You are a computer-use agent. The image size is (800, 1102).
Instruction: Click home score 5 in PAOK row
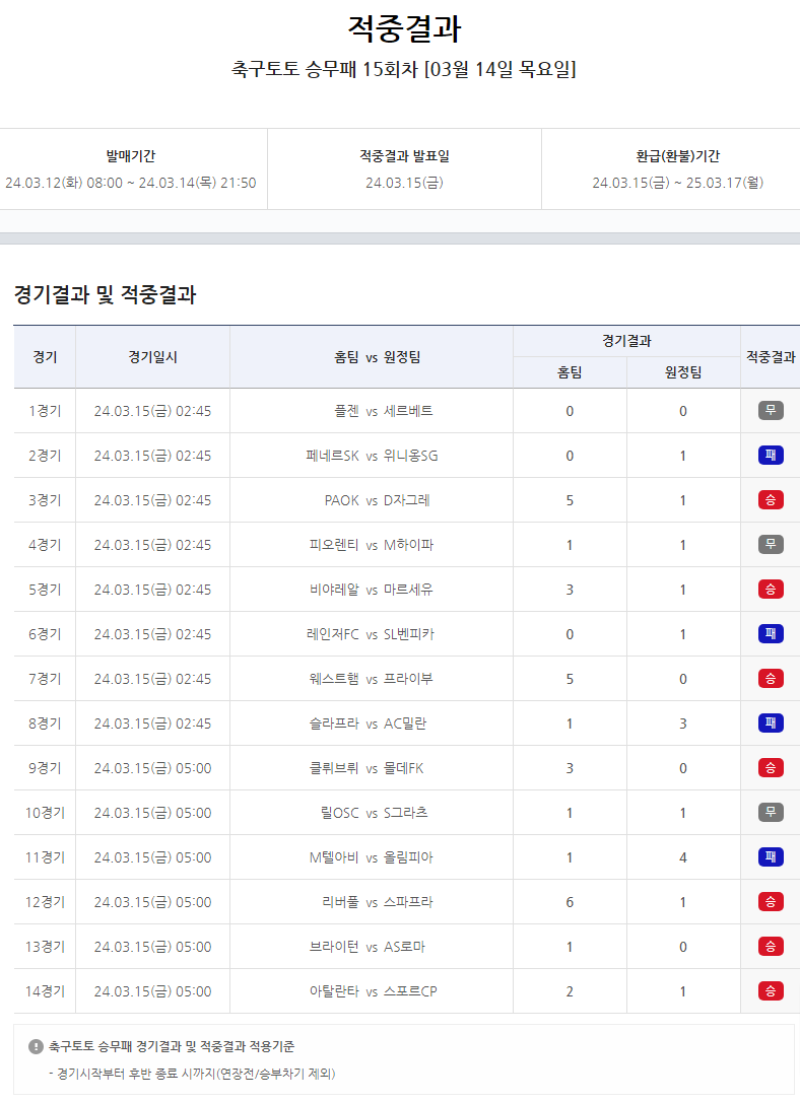[x=569, y=500]
